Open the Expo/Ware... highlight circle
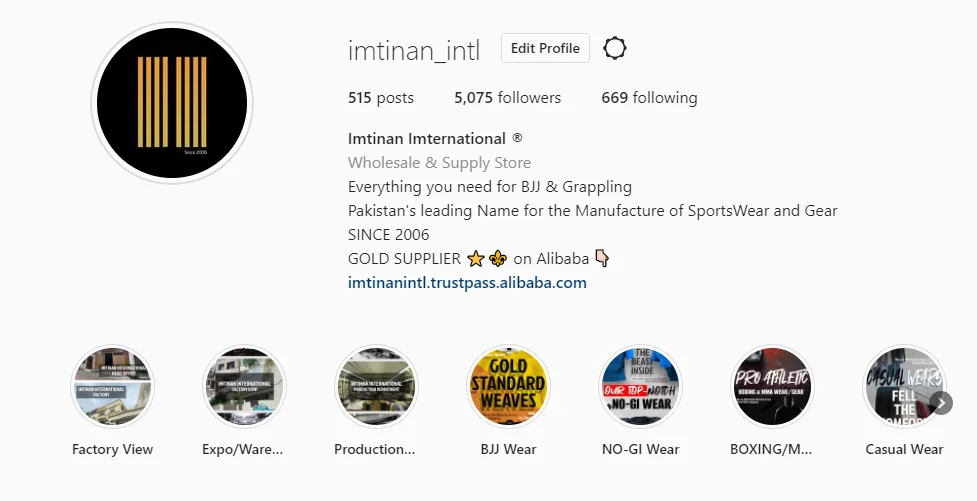 (x=244, y=386)
